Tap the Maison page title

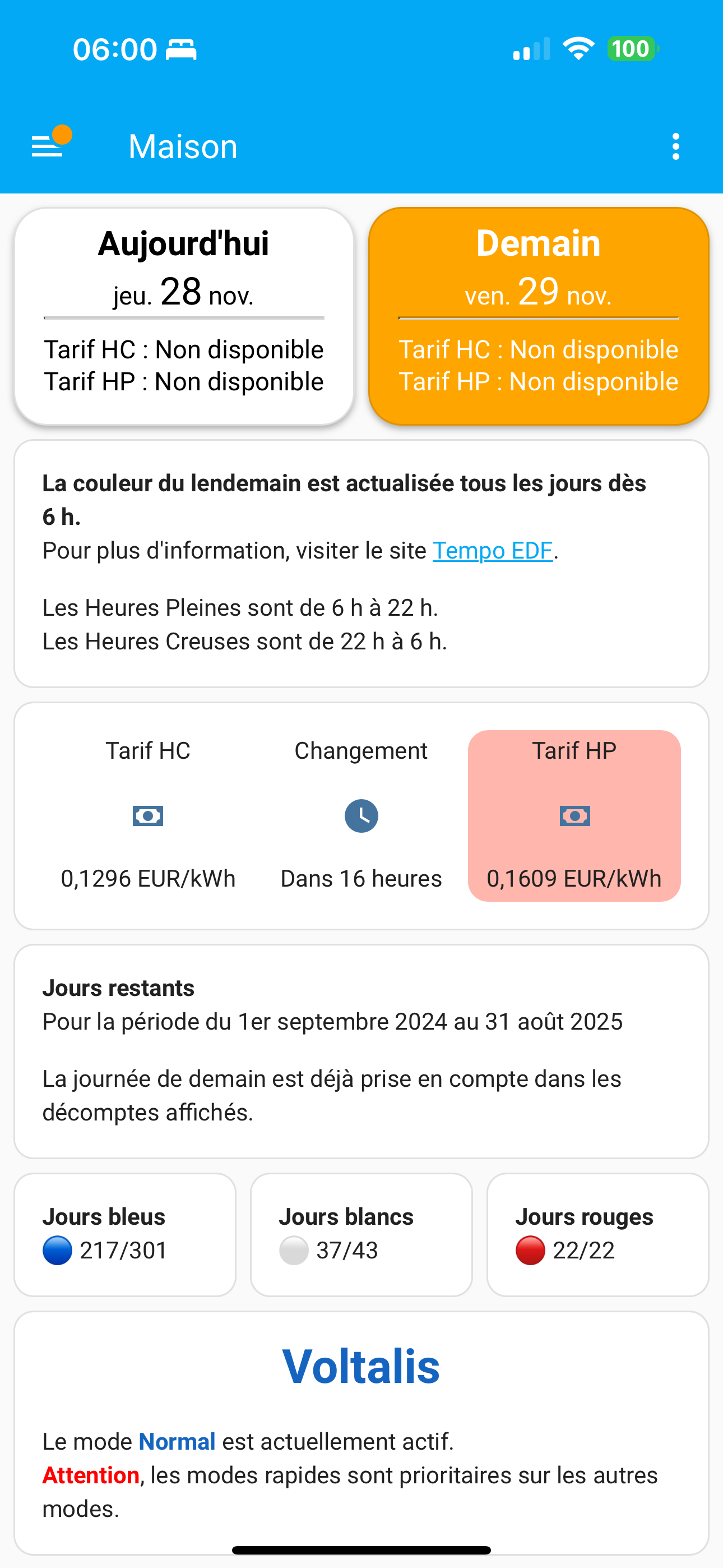[x=183, y=147]
